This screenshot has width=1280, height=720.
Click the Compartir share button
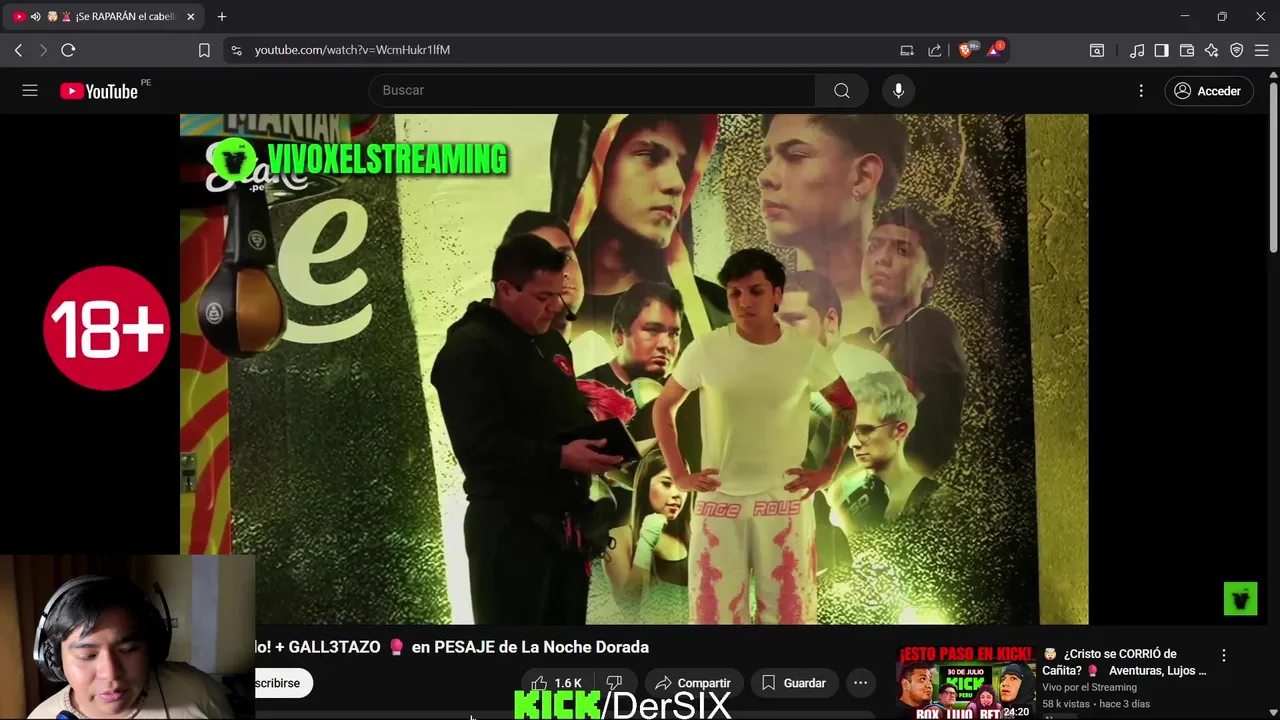[693, 683]
